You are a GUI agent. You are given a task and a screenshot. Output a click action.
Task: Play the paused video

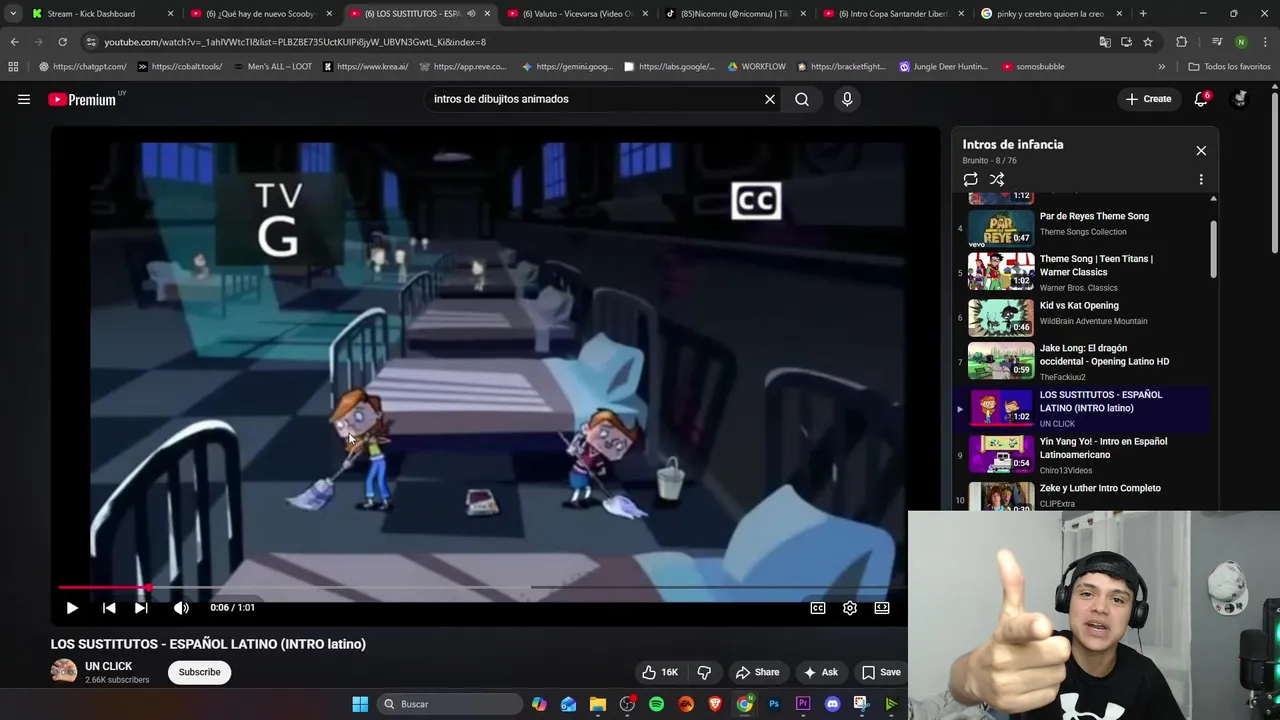coord(72,607)
